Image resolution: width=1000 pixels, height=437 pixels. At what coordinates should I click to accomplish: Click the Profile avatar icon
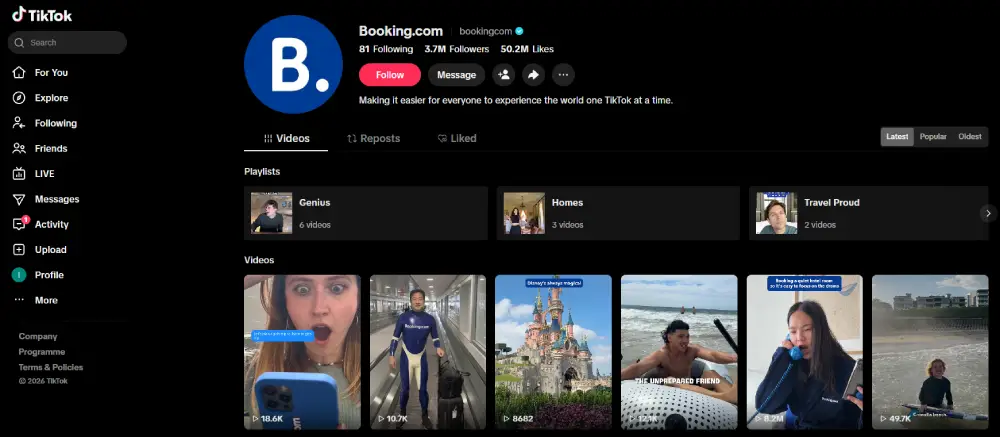19,275
